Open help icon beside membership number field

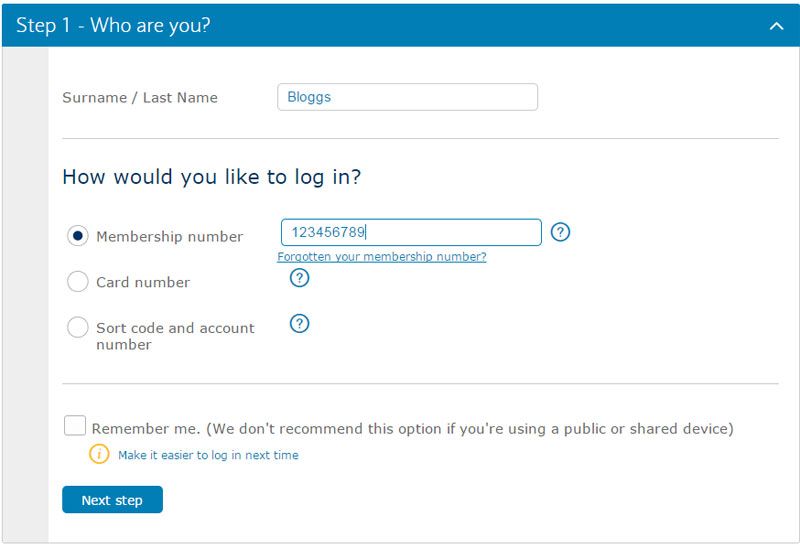pyautogui.click(x=561, y=232)
